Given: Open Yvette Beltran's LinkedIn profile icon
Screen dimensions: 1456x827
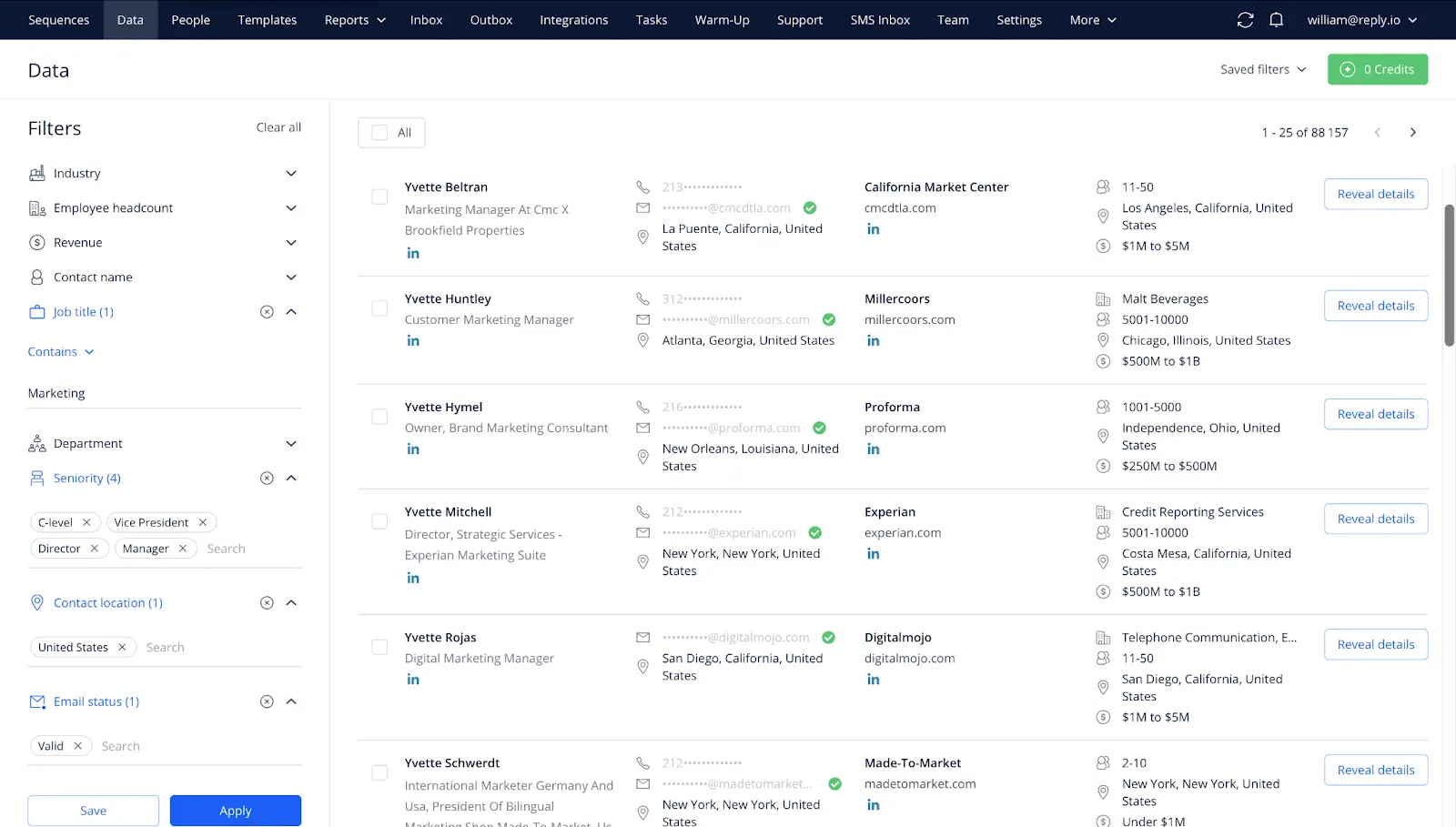Looking at the screenshot, I should point(413,254).
